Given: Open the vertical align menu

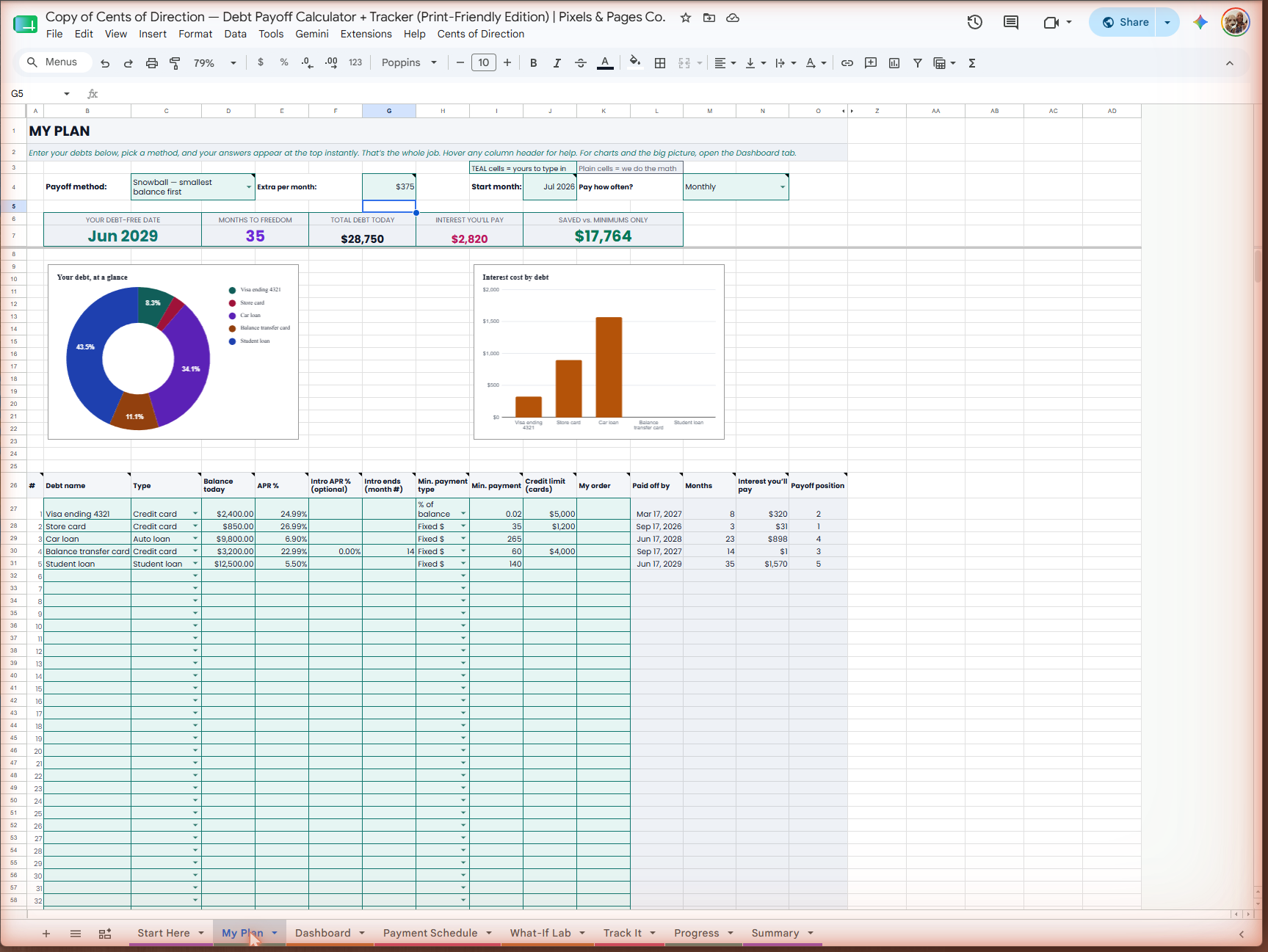Looking at the screenshot, I should 756,63.
